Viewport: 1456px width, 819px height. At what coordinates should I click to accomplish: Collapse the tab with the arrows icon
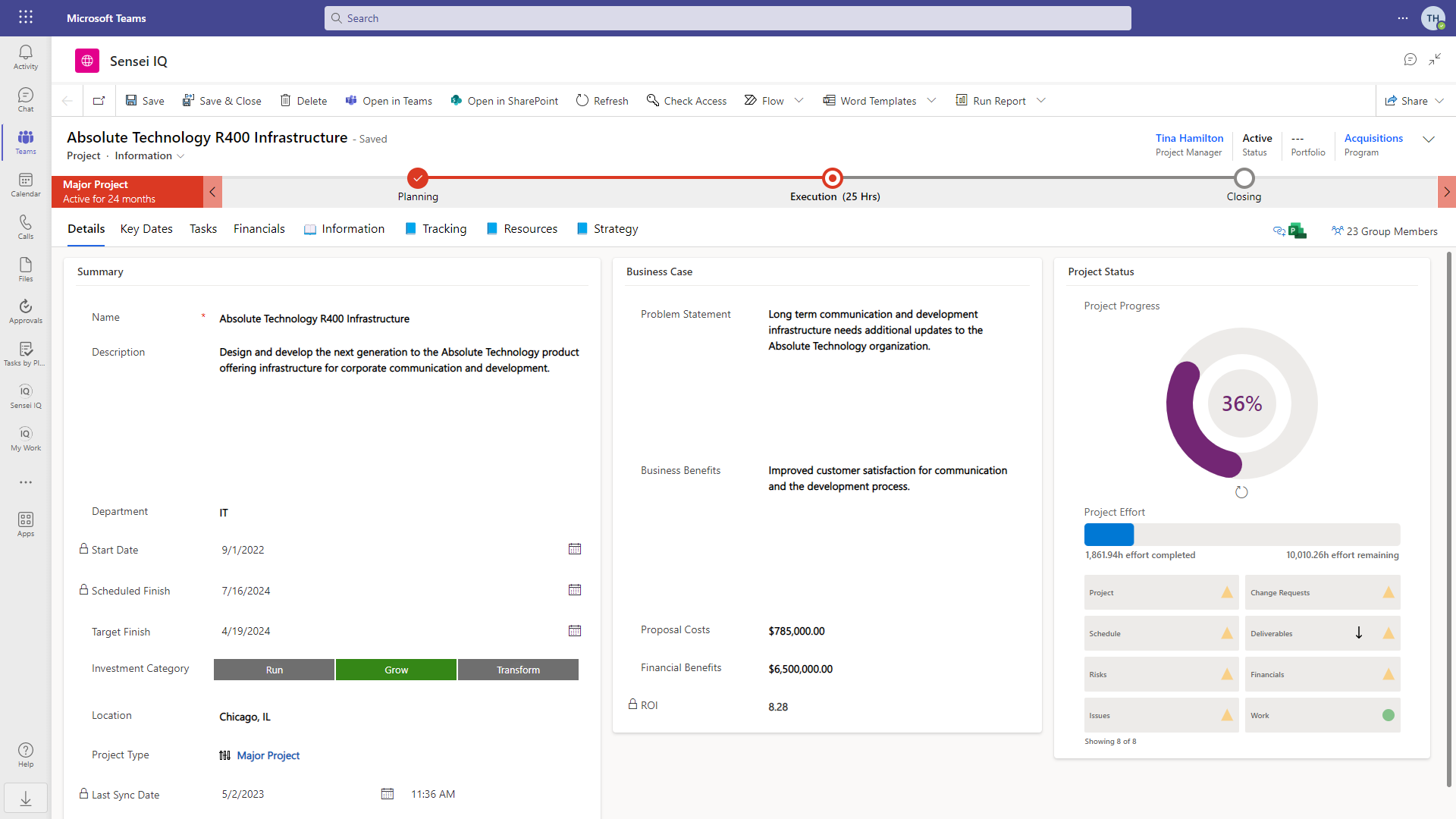coord(1435,59)
